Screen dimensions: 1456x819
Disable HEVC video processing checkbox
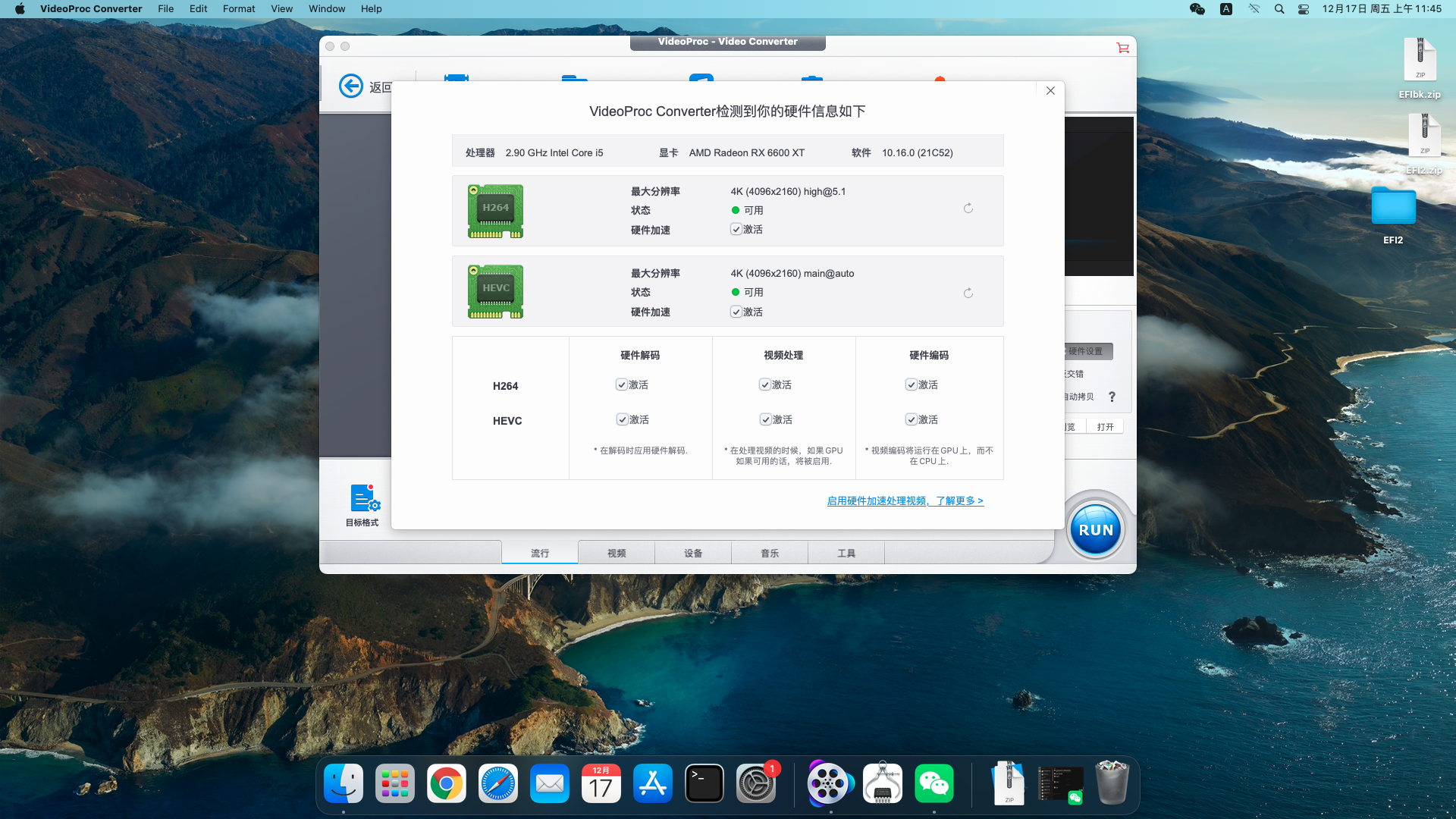766,420
